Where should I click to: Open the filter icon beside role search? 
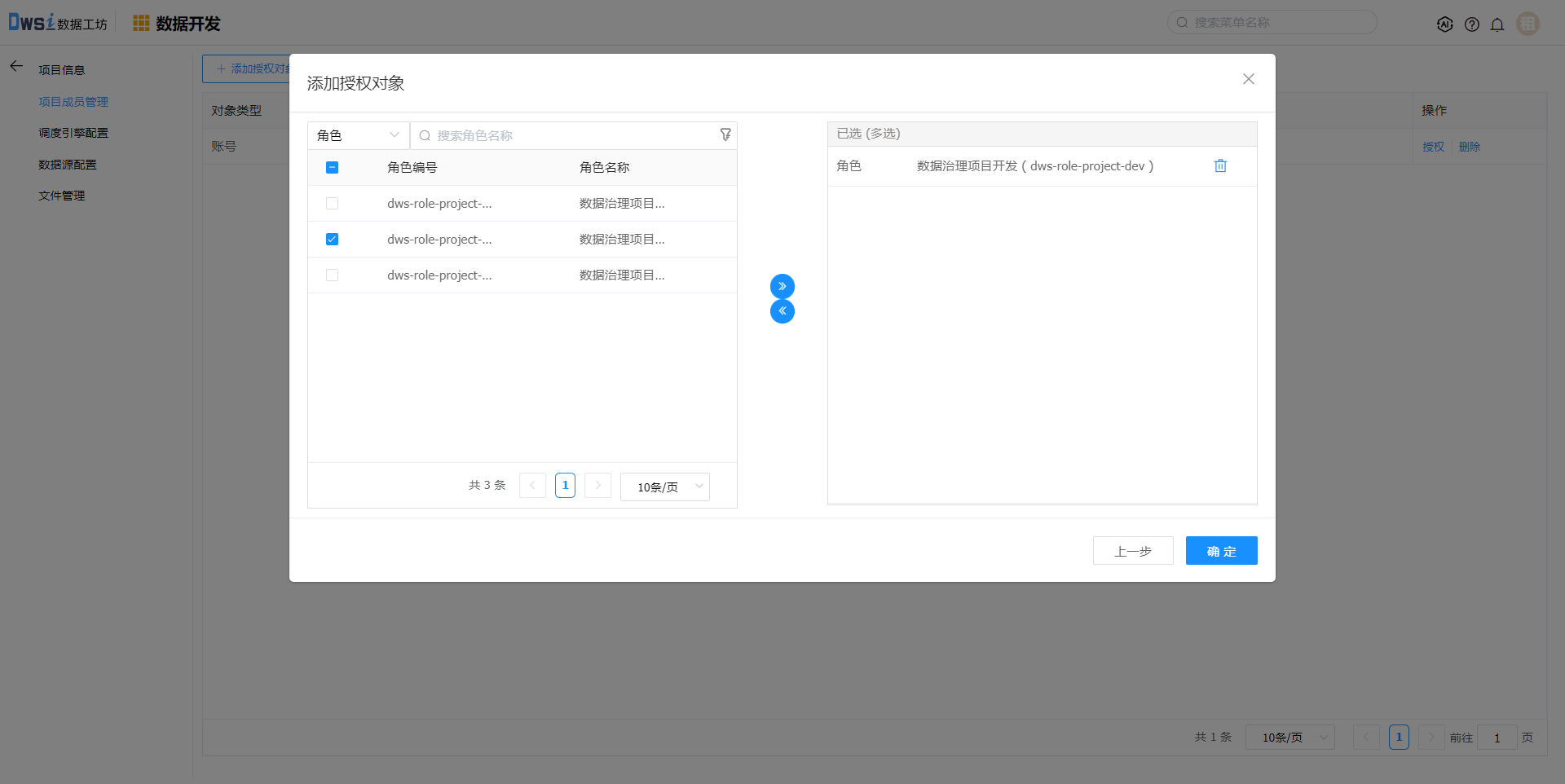725,135
